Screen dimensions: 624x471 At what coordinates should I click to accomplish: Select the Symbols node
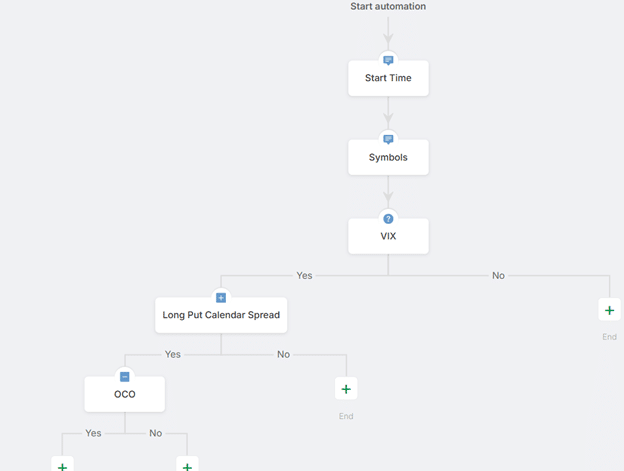[388, 157]
